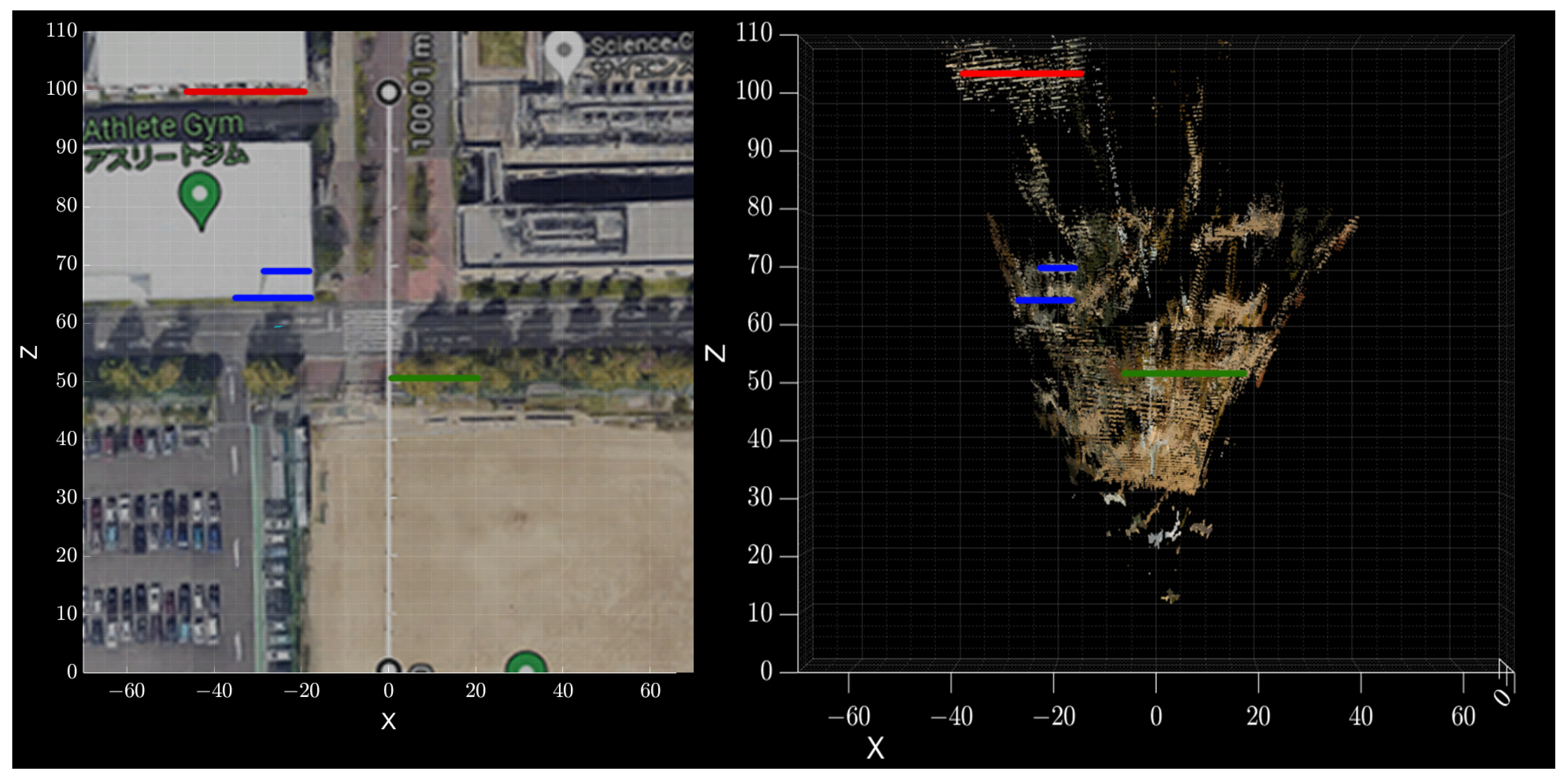Select the bottom endpoint circle of measurement line

[389, 668]
